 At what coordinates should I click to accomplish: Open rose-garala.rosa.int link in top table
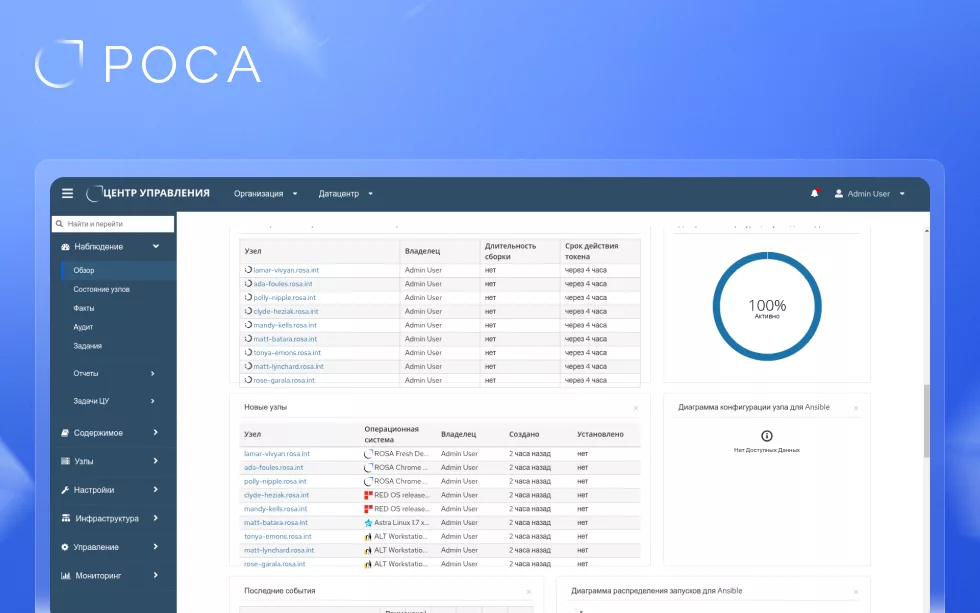click(x=284, y=380)
